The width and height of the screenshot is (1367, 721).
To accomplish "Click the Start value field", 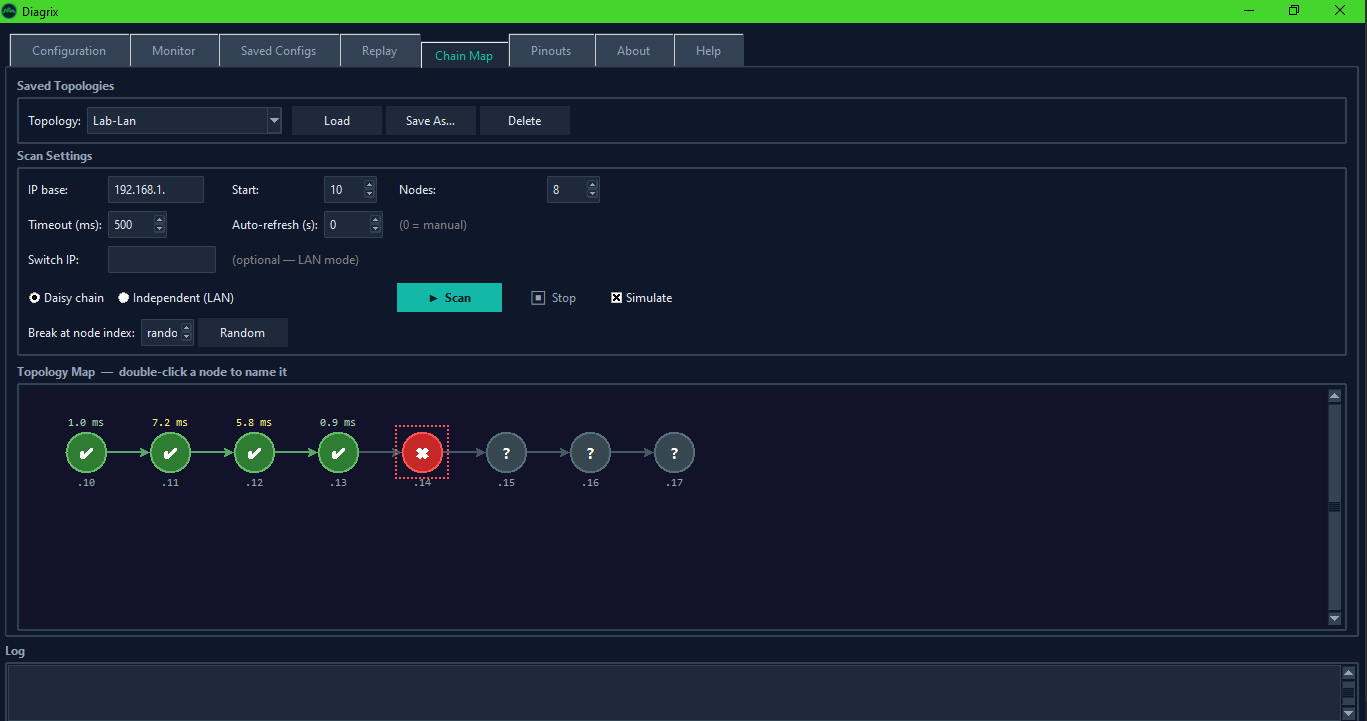I will [344, 190].
